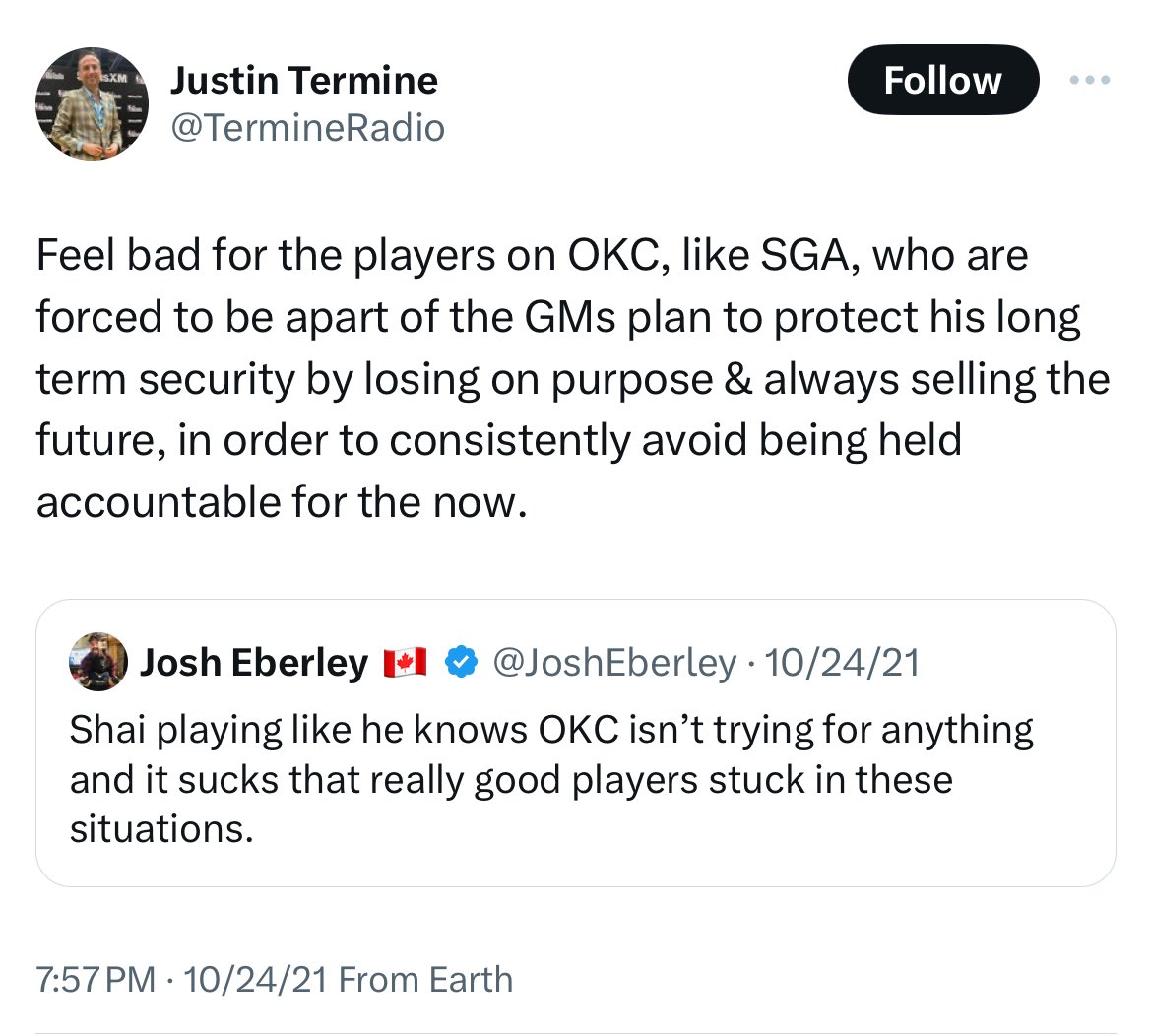Click the From Earth location label
The height and width of the screenshot is (1036, 1151).
pos(425,980)
